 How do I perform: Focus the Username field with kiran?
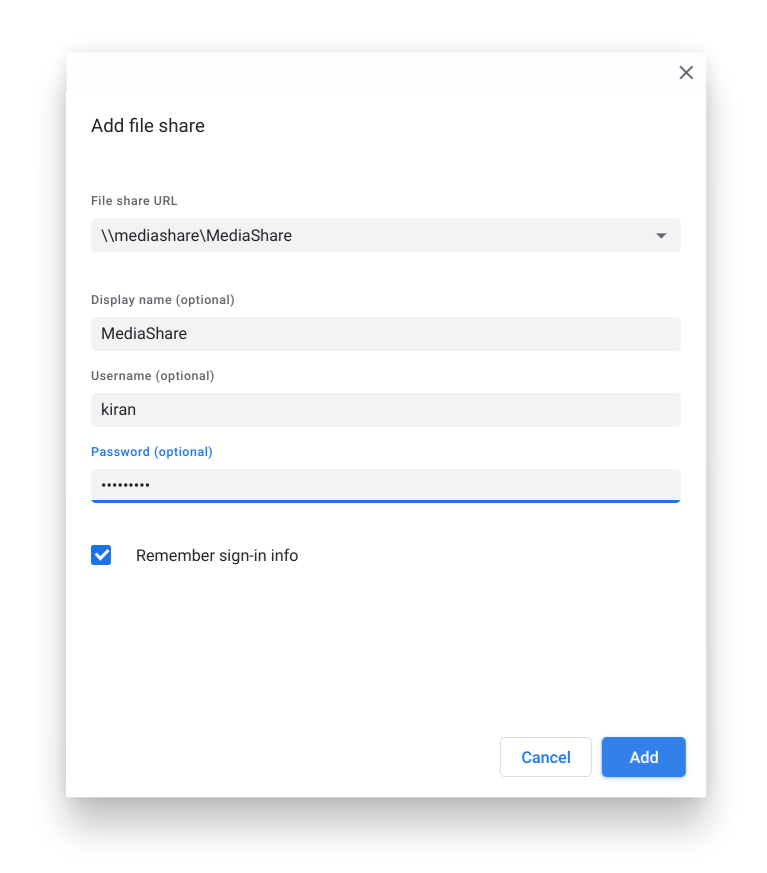click(x=386, y=410)
